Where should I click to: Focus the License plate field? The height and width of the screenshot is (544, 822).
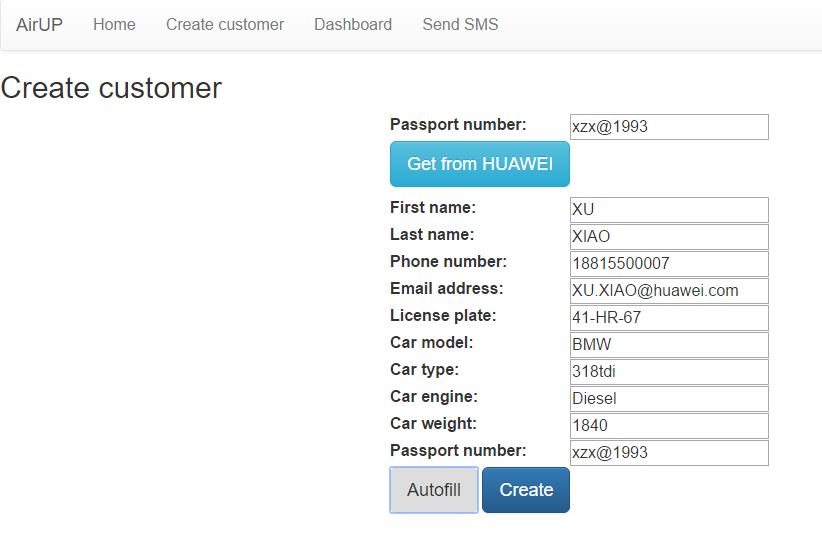coord(669,318)
